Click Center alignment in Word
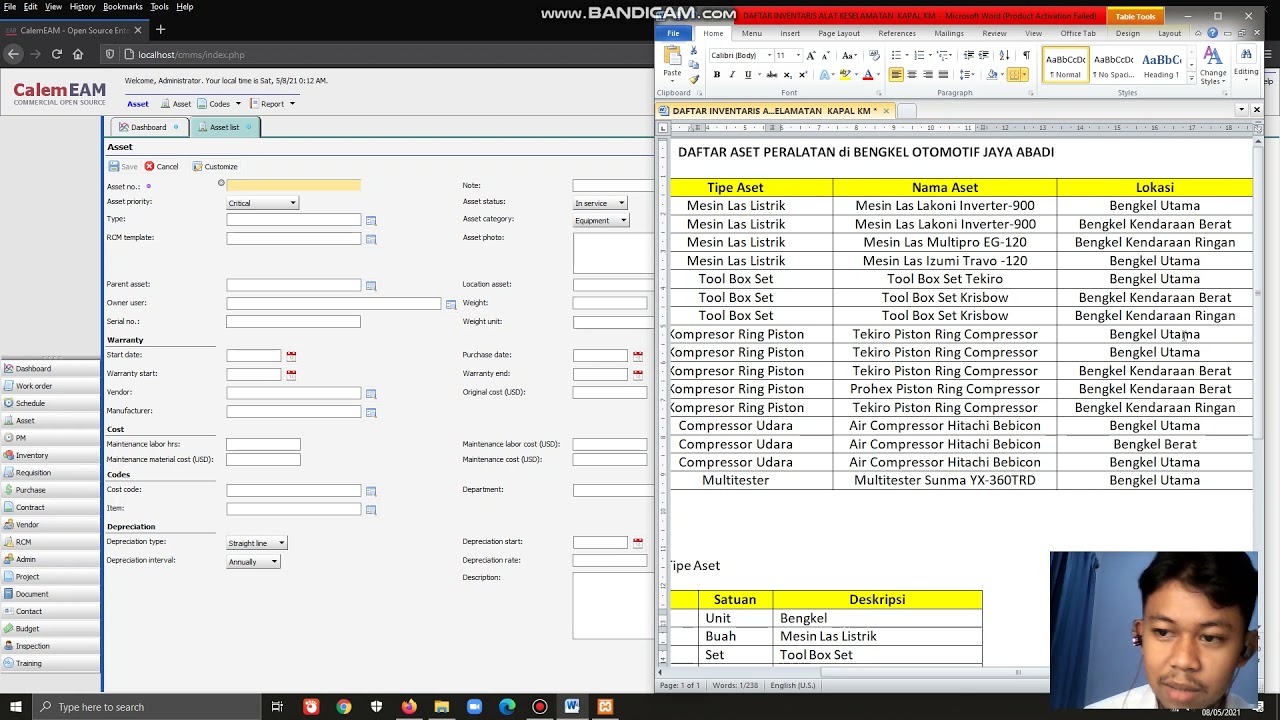Viewport: 1280px width, 720px height. 912,75
